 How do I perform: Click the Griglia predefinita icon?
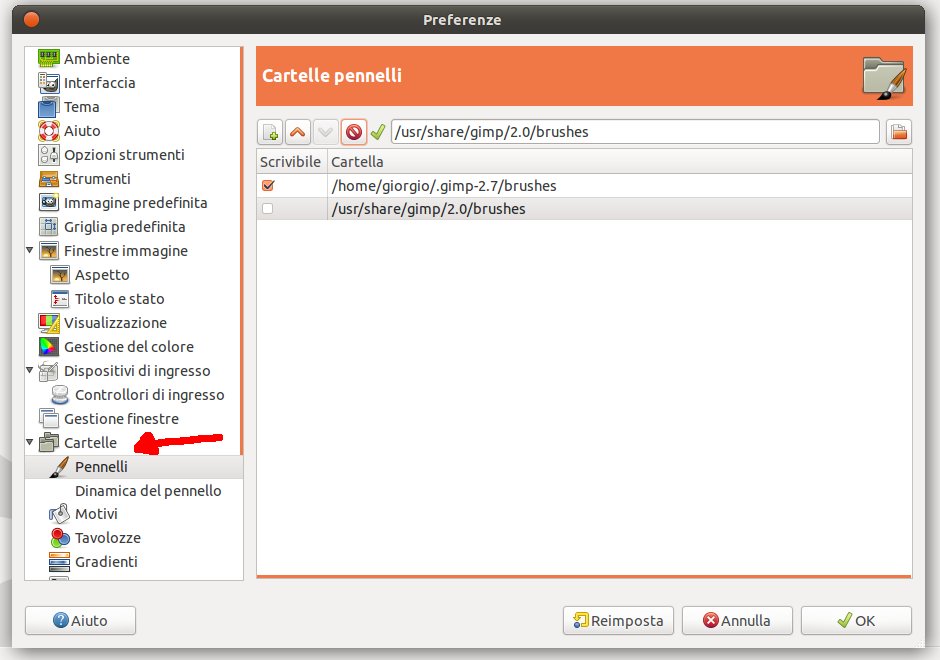[x=49, y=227]
